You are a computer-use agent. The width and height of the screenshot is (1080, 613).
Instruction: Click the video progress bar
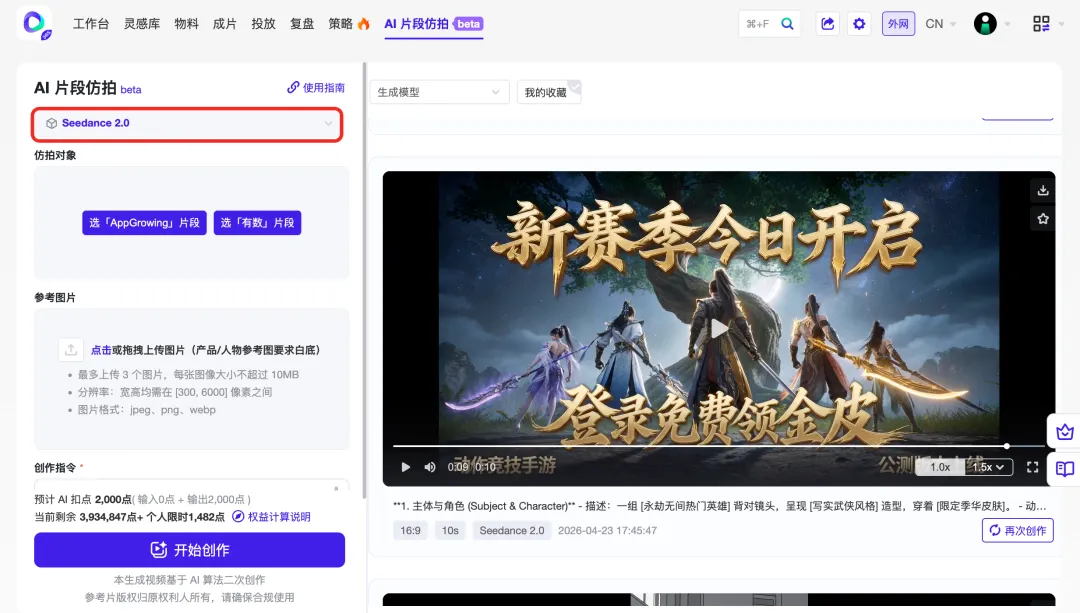click(700, 446)
